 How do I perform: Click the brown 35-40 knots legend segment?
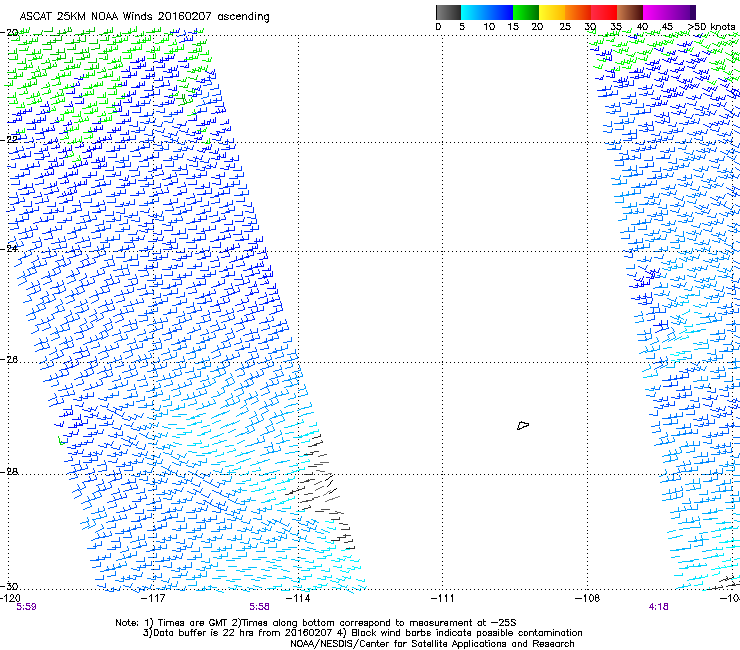point(630,12)
